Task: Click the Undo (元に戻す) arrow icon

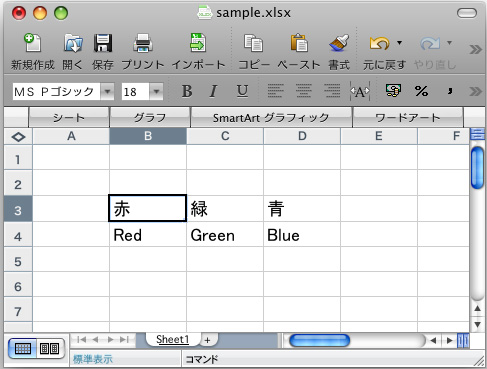Action: click(379, 43)
